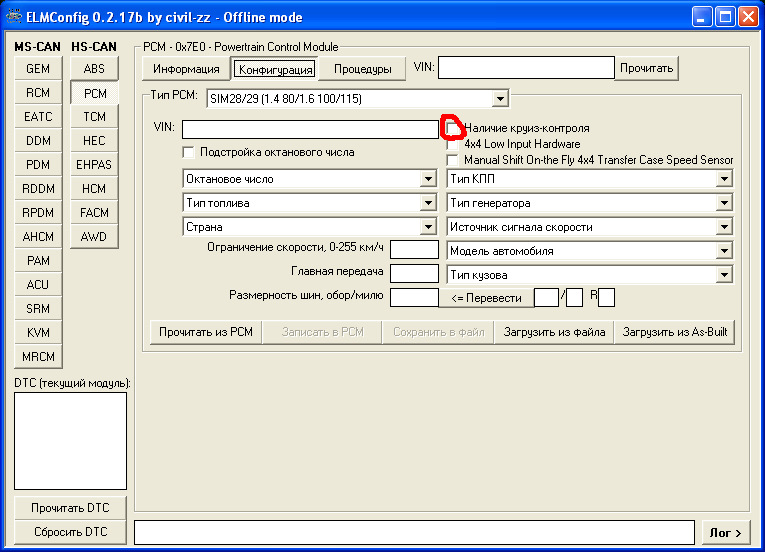Enable the Наличие круиз-контроля checkbox
The width and height of the screenshot is (765, 552).
453,128
